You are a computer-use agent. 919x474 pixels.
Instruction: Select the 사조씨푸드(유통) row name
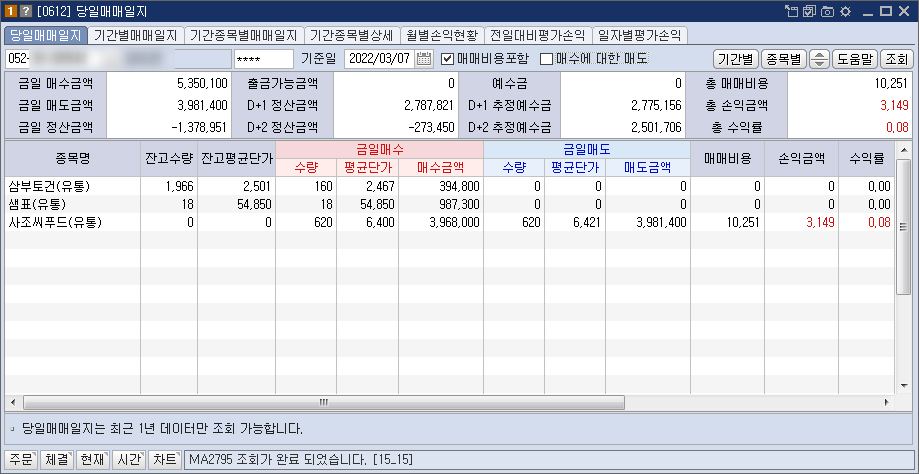point(55,223)
